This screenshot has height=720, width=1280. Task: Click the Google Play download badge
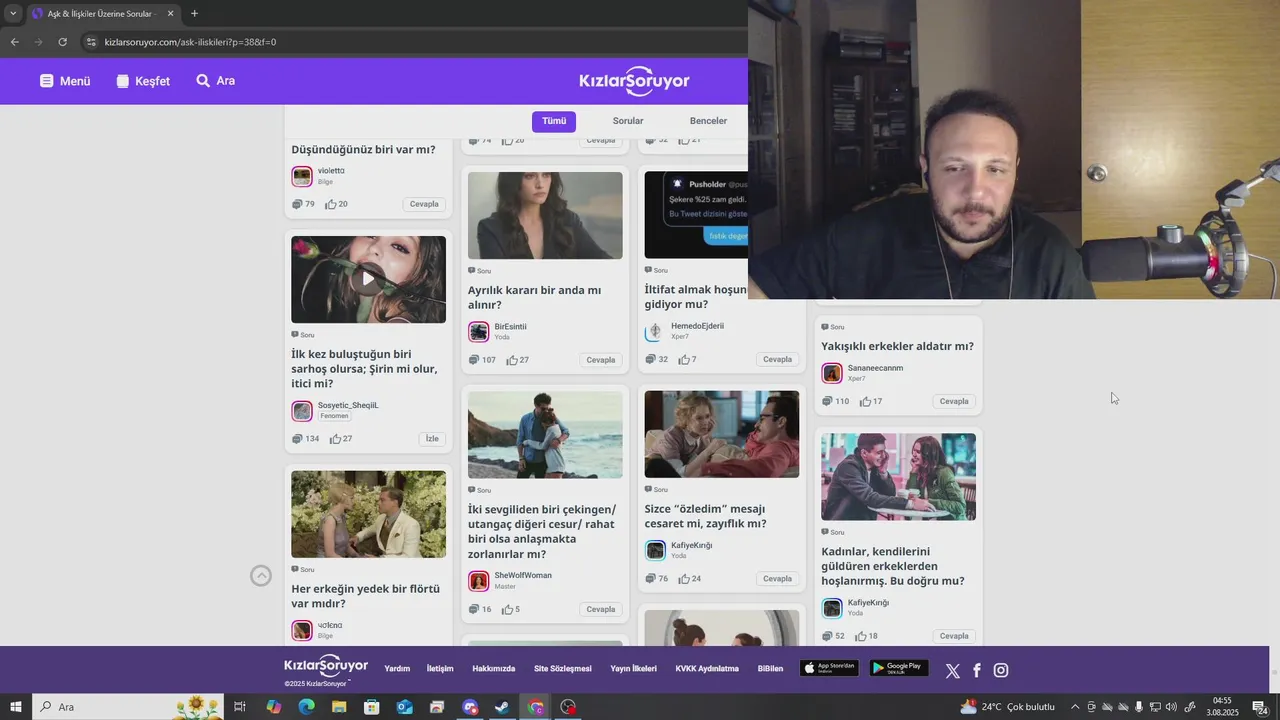pos(899,668)
